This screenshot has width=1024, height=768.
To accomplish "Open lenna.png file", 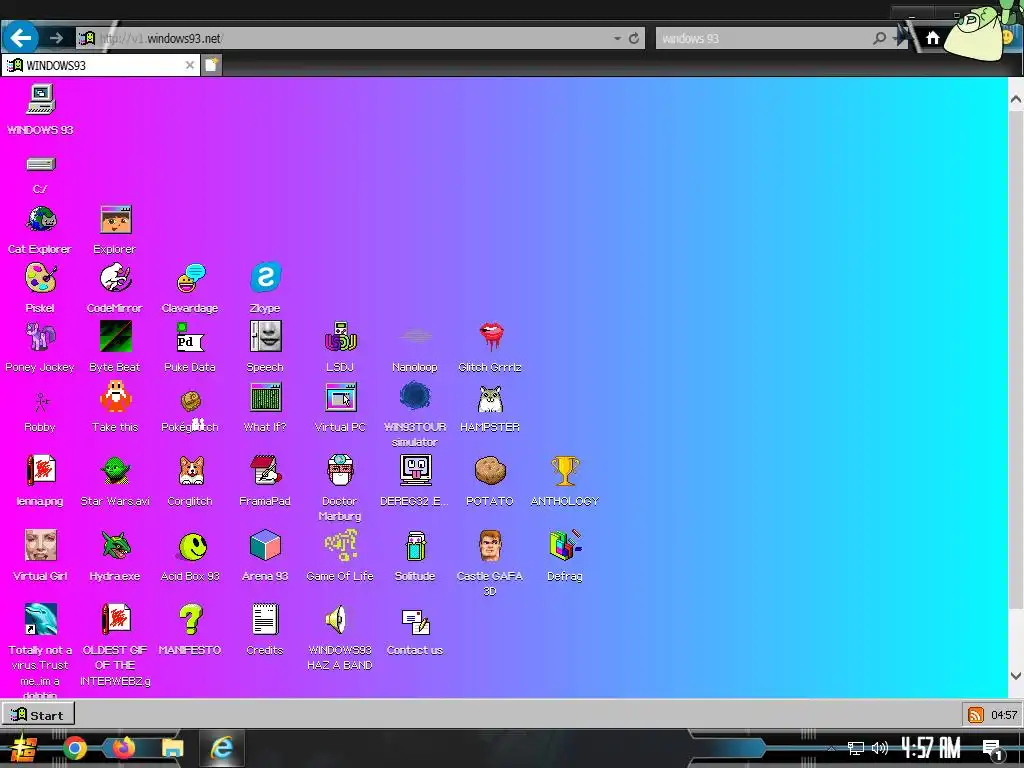I will pyautogui.click(x=40, y=471).
